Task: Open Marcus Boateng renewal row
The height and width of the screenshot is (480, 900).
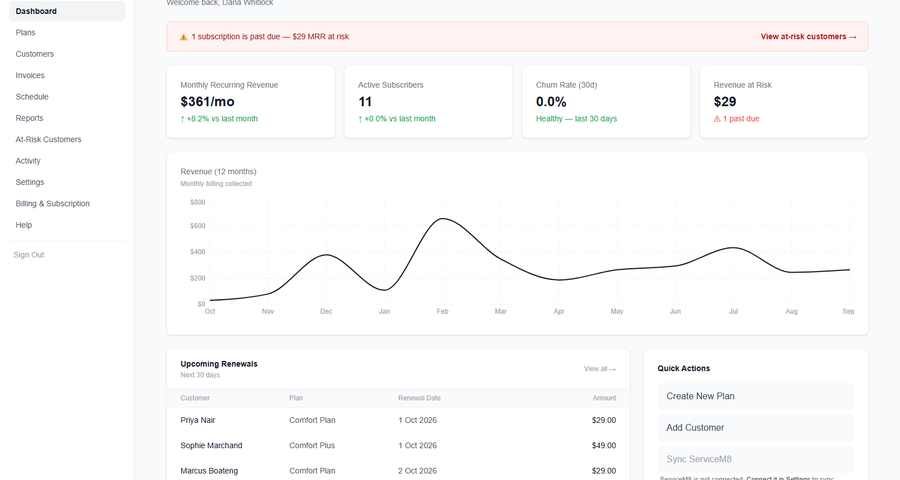Action: click(398, 470)
